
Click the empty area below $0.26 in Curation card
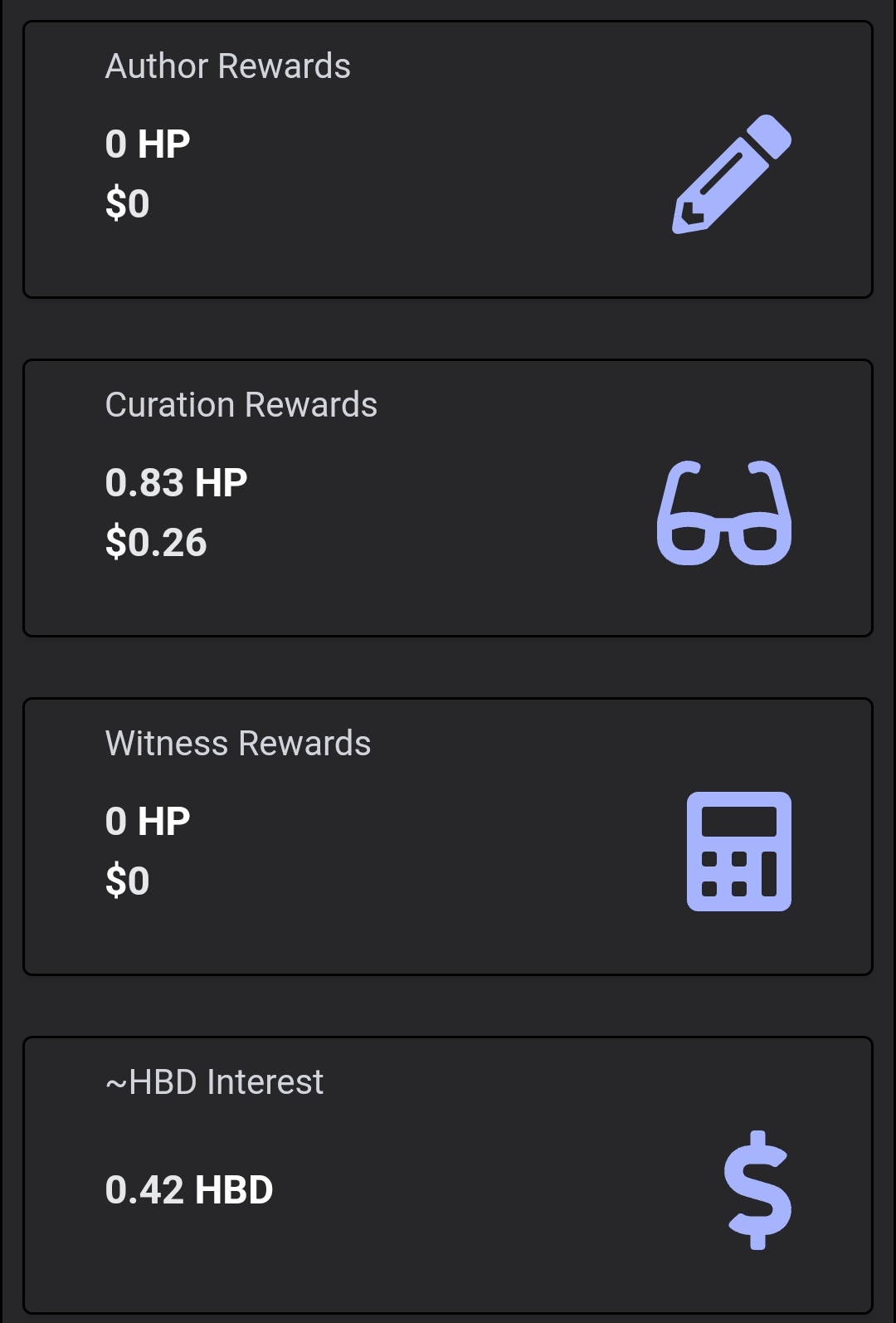332,599
